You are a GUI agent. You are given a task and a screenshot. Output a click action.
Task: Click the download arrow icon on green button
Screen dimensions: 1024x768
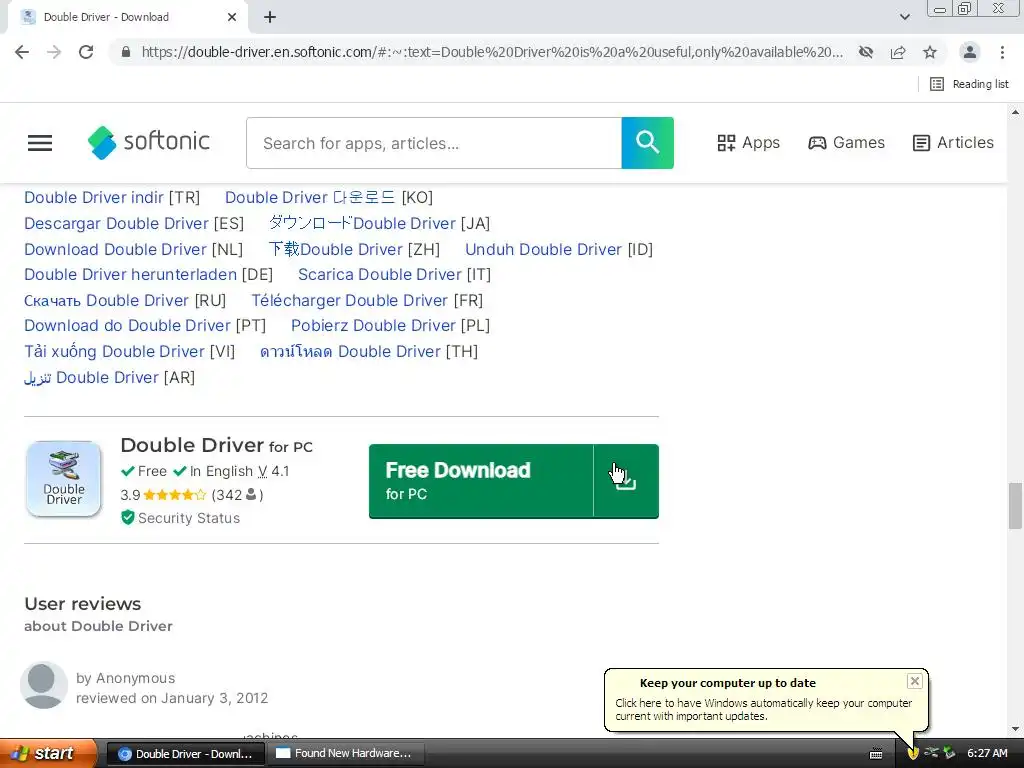(x=626, y=481)
